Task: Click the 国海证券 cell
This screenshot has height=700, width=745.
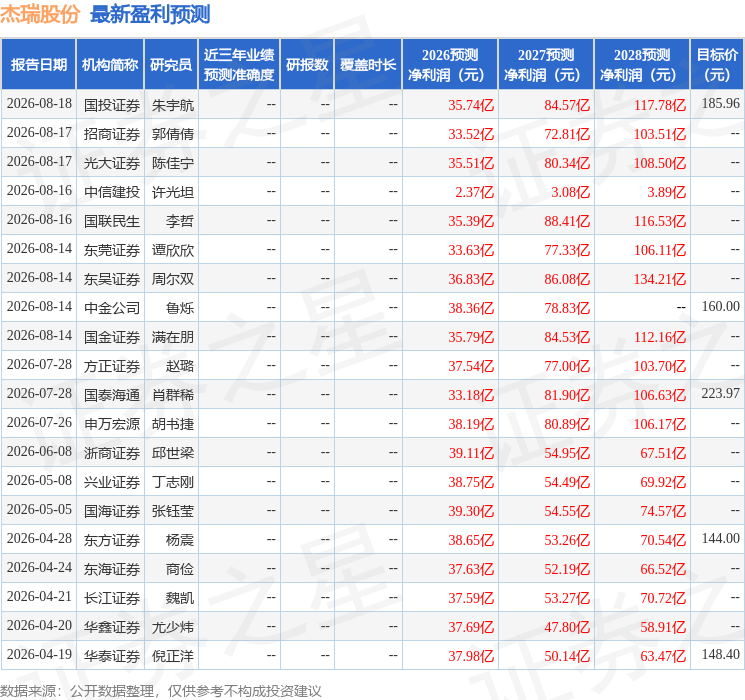Action: (112, 510)
